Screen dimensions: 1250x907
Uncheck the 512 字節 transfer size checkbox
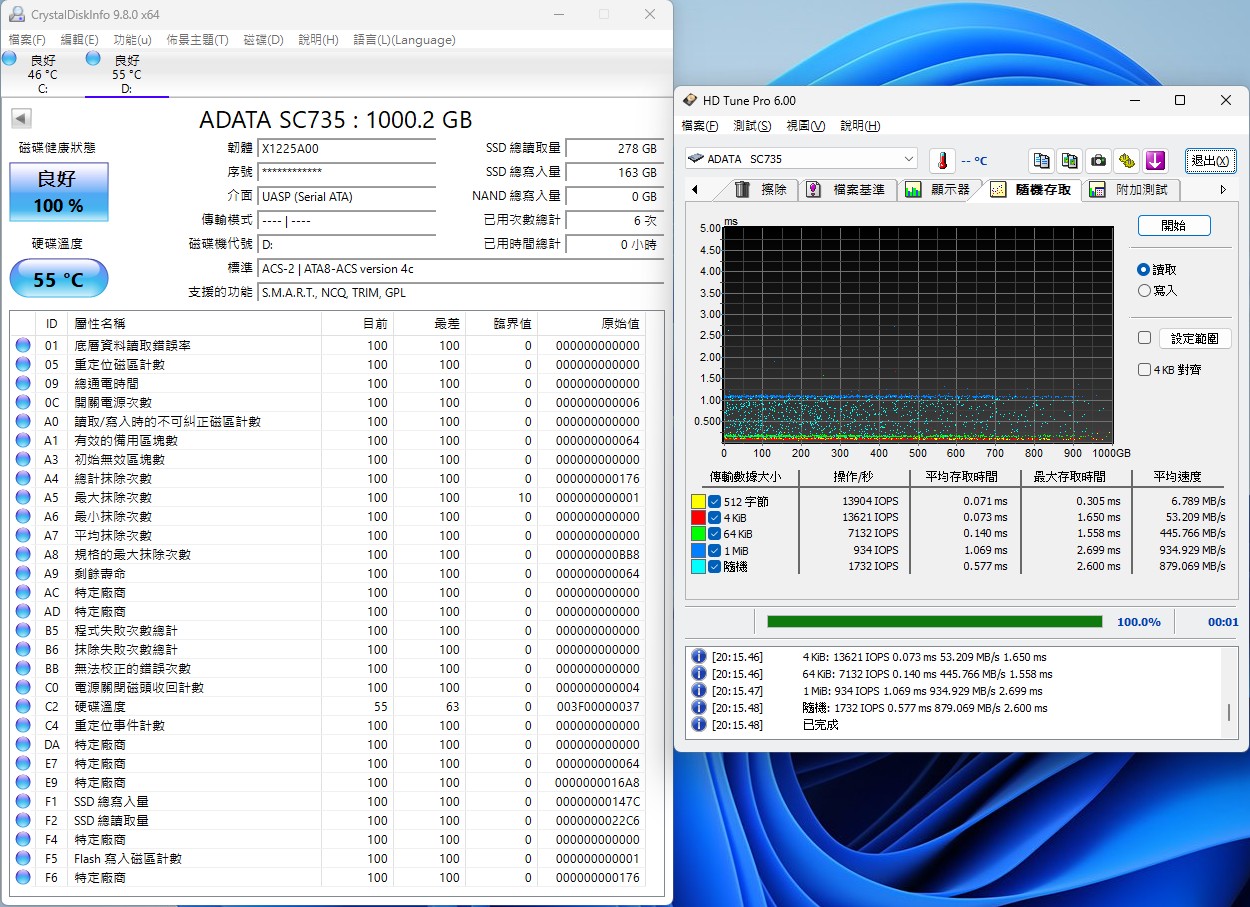tap(714, 501)
